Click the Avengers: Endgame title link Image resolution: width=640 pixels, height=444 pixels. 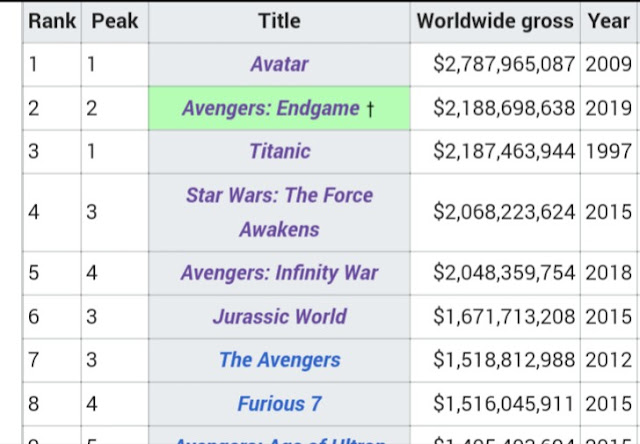click(272, 108)
